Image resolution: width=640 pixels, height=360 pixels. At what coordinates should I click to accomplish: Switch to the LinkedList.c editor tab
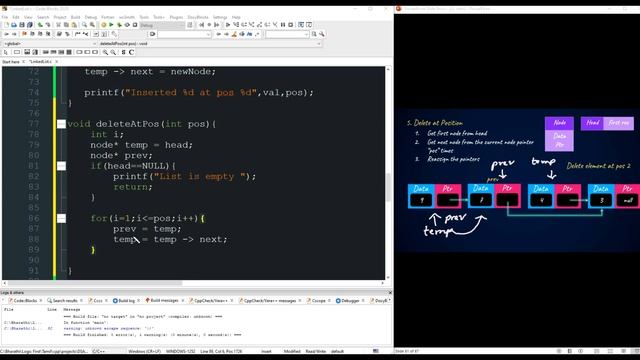pos(40,62)
